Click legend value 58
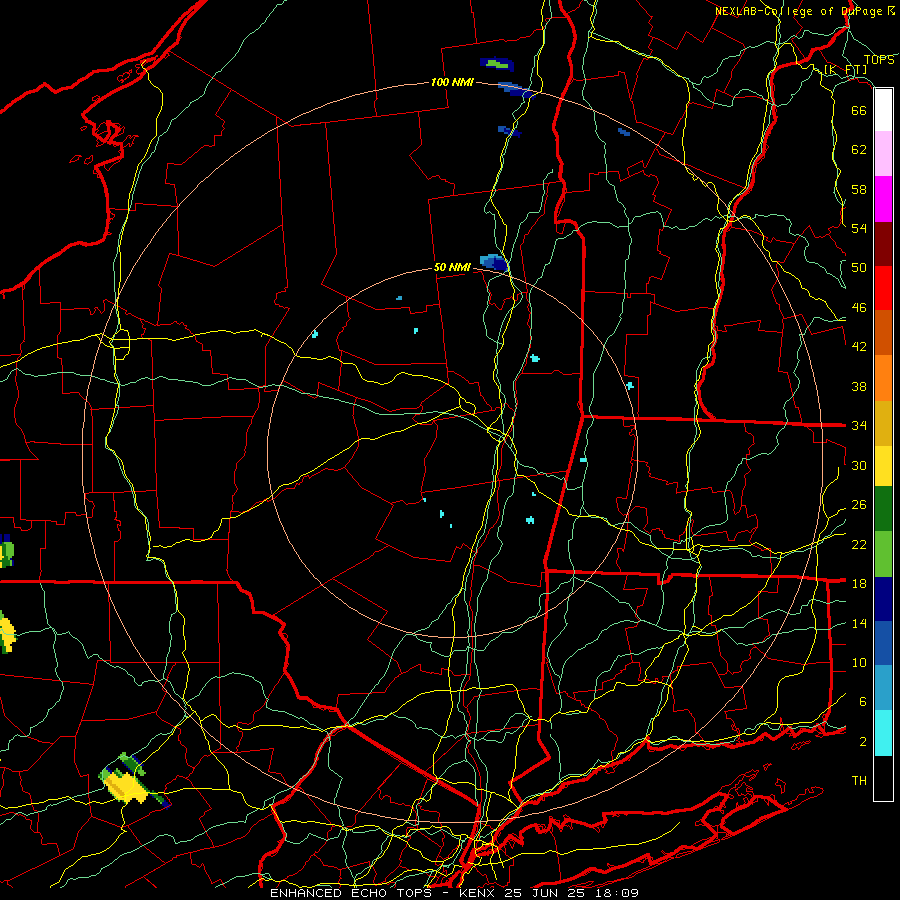Image resolution: width=900 pixels, height=900 pixels. 859,189
